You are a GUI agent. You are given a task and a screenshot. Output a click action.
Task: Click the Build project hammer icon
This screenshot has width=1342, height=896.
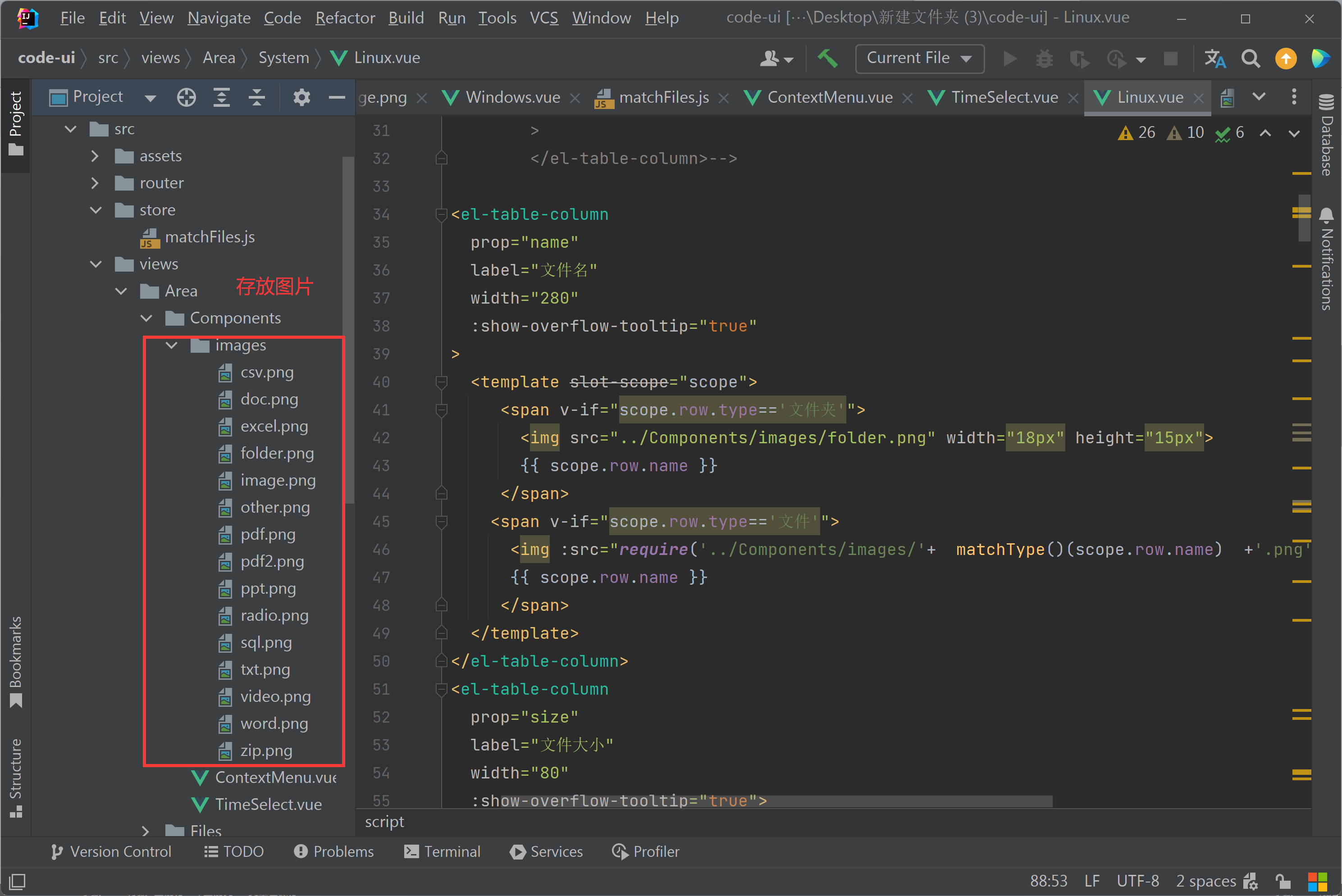click(827, 58)
